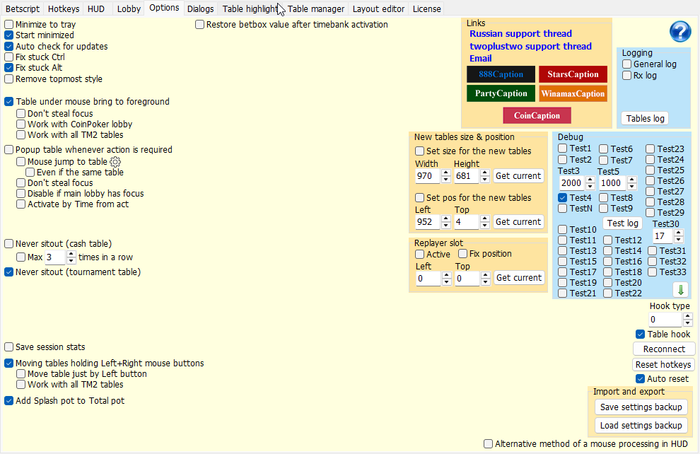Open the HUD tab
The image size is (700, 454).
click(x=96, y=8)
